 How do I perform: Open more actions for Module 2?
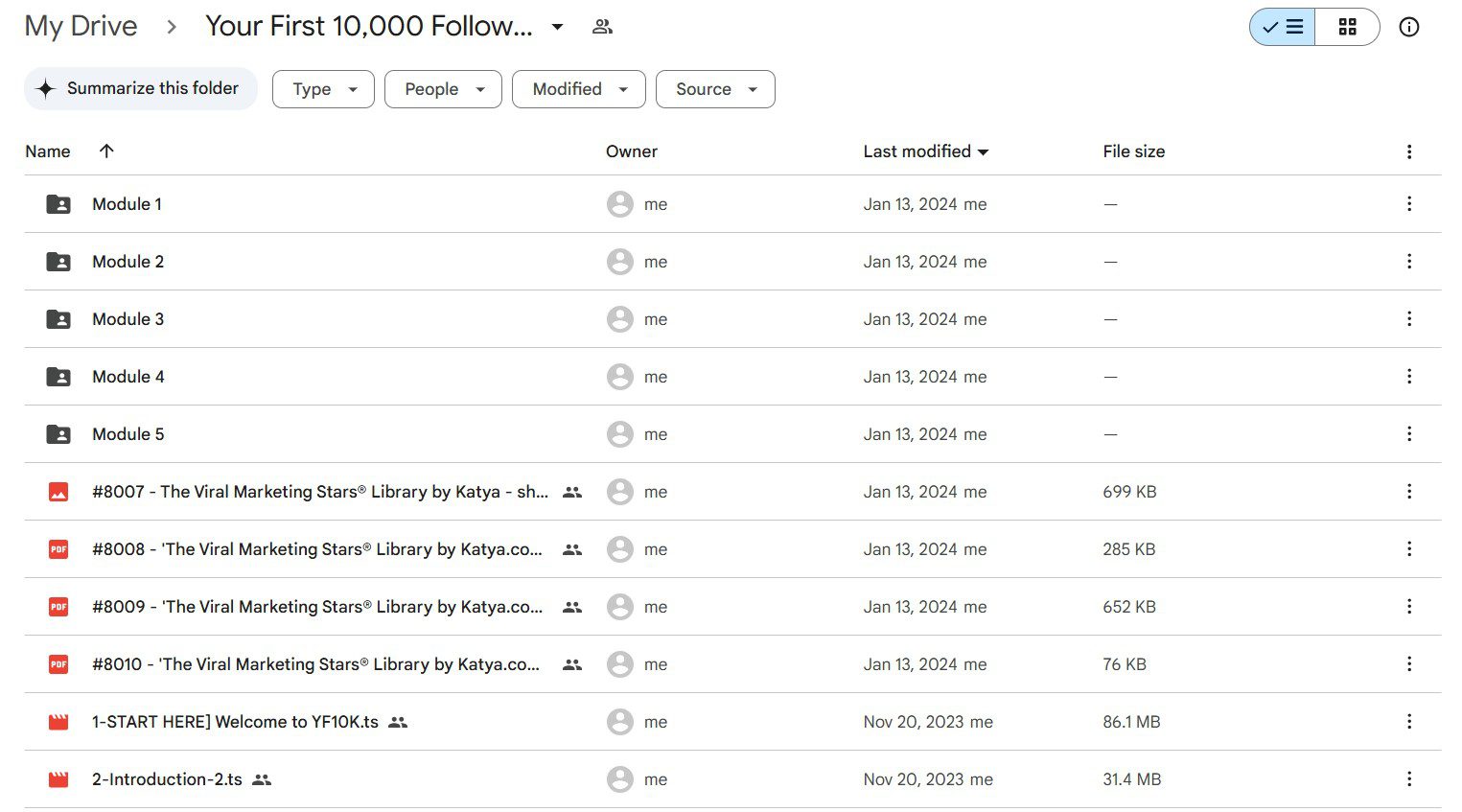1409,261
